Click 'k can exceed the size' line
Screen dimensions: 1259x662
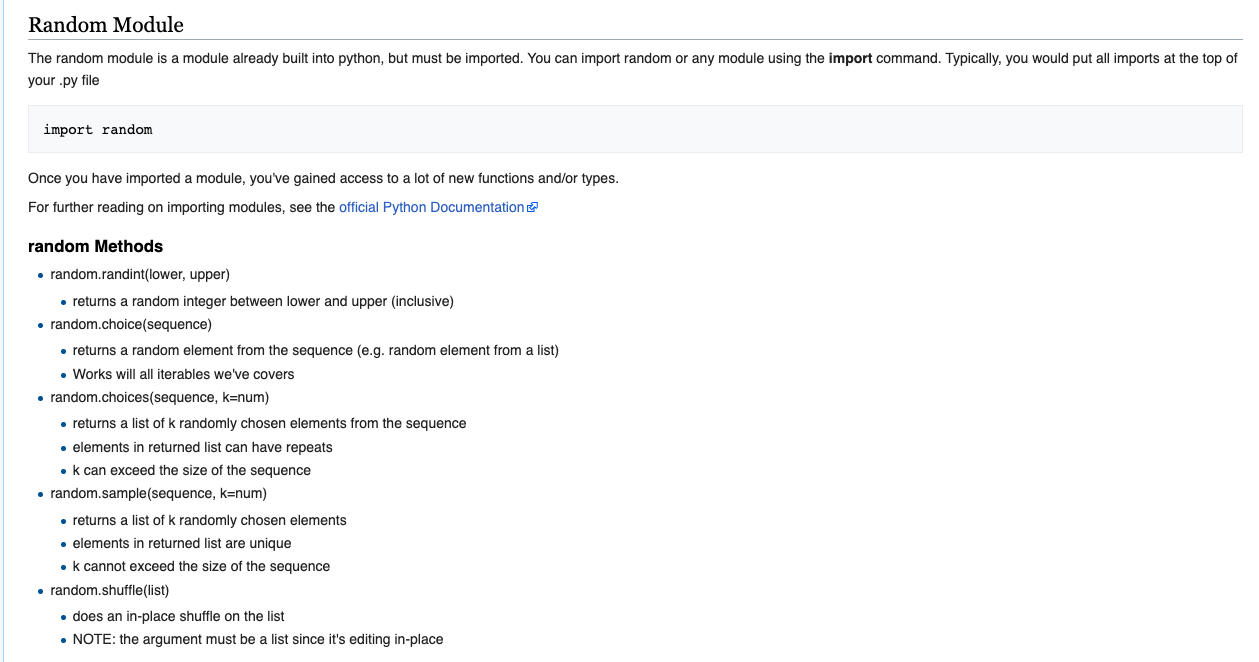pyautogui.click(x=192, y=470)
